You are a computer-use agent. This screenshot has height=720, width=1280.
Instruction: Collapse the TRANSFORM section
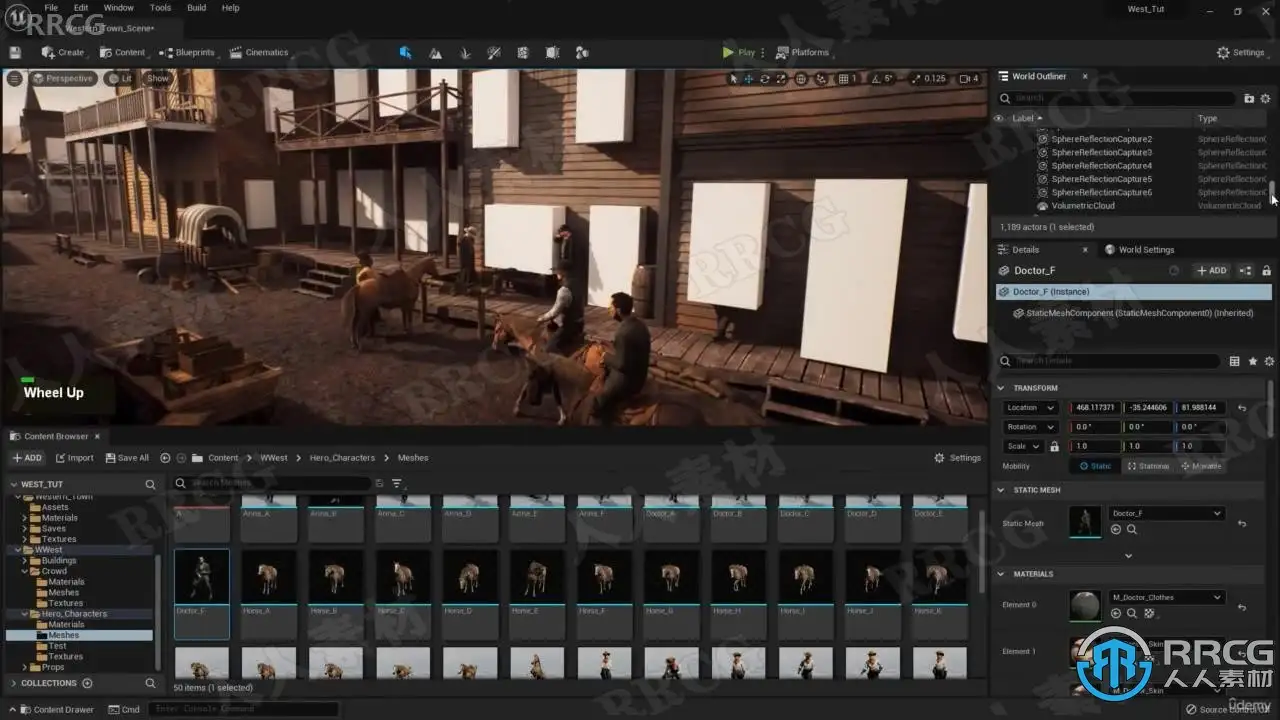1001,388
